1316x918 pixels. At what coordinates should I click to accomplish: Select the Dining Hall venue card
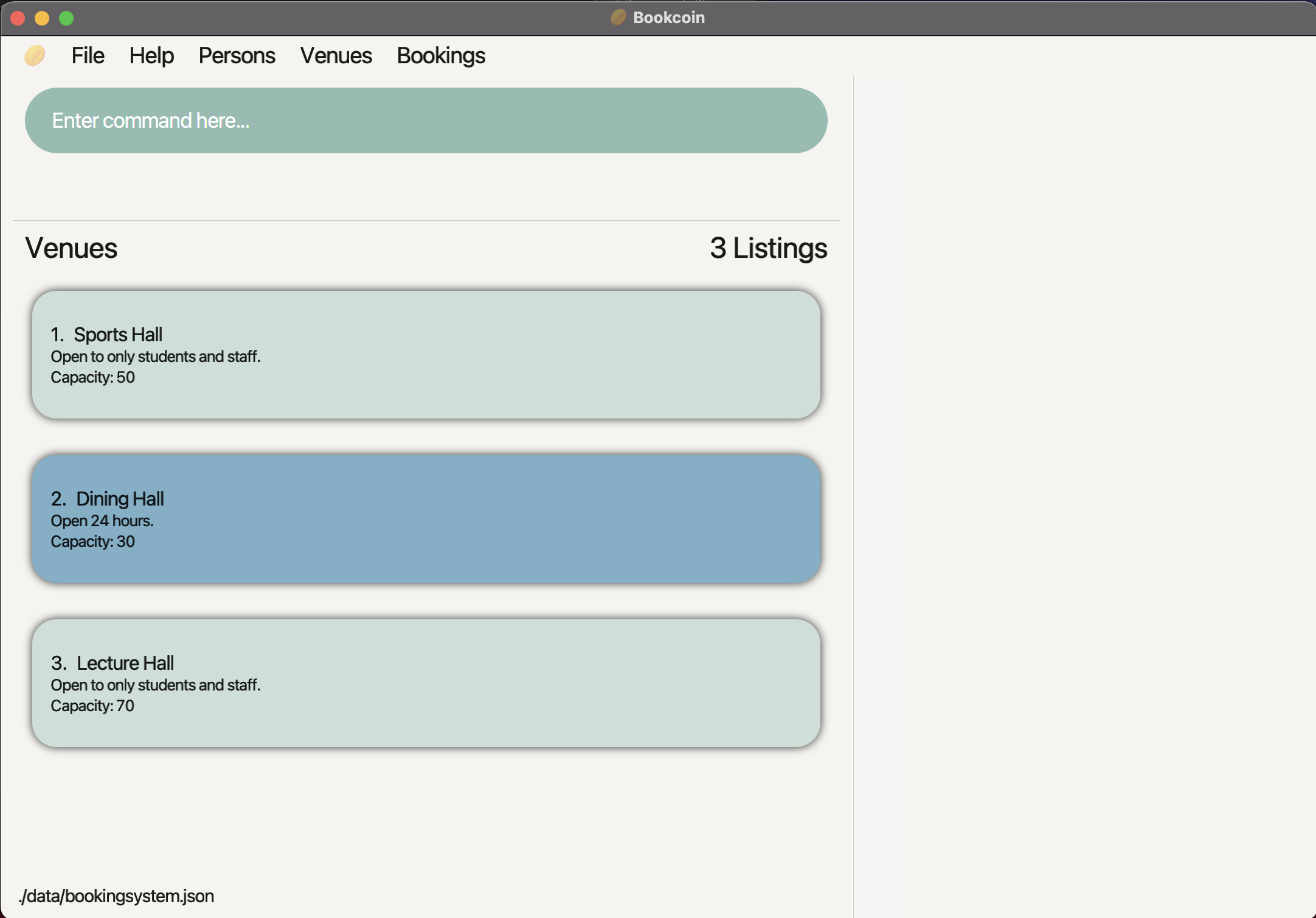pos(426,519)
